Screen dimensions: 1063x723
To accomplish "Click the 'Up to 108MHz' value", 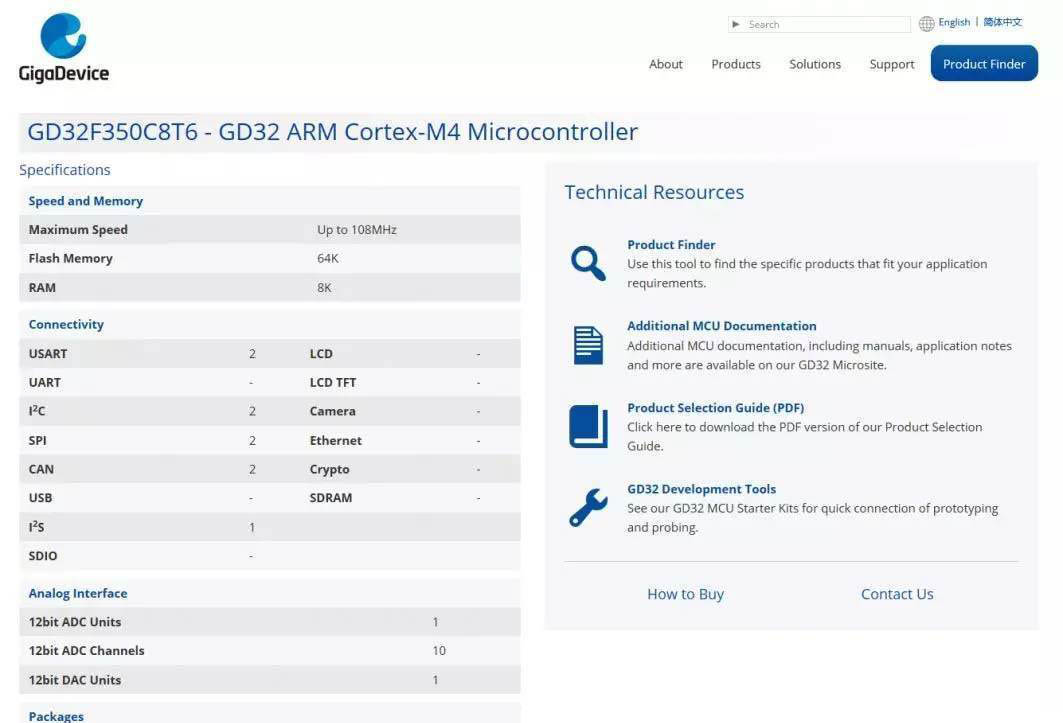I will tap(357, 230).
